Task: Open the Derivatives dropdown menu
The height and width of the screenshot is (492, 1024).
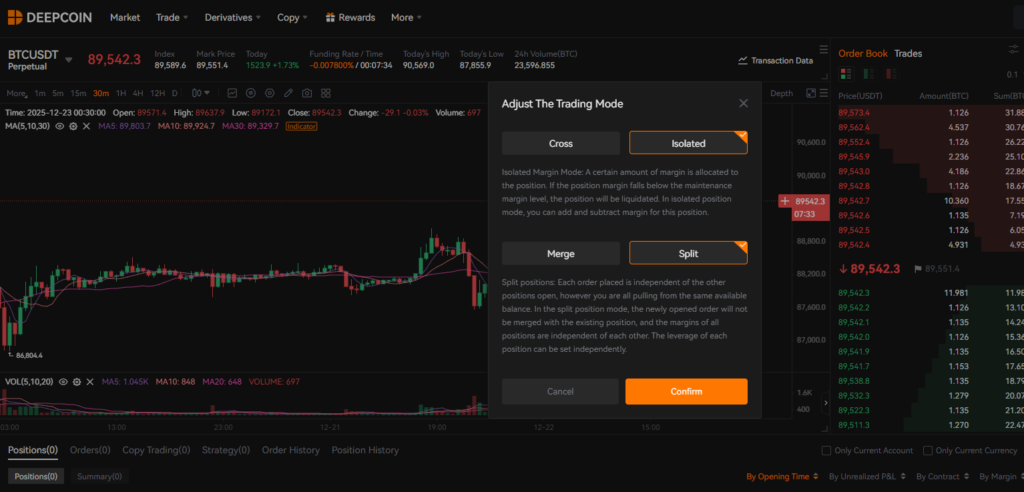Action: (232, 18)
